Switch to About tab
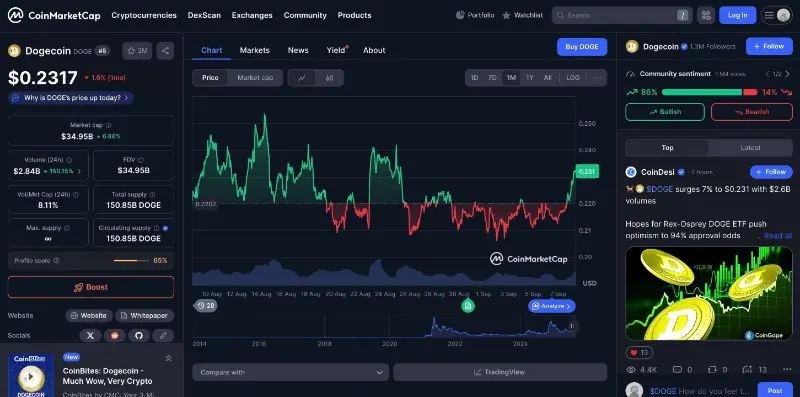Viewport: 800px width, 397px height. click(x=374, y=50)
